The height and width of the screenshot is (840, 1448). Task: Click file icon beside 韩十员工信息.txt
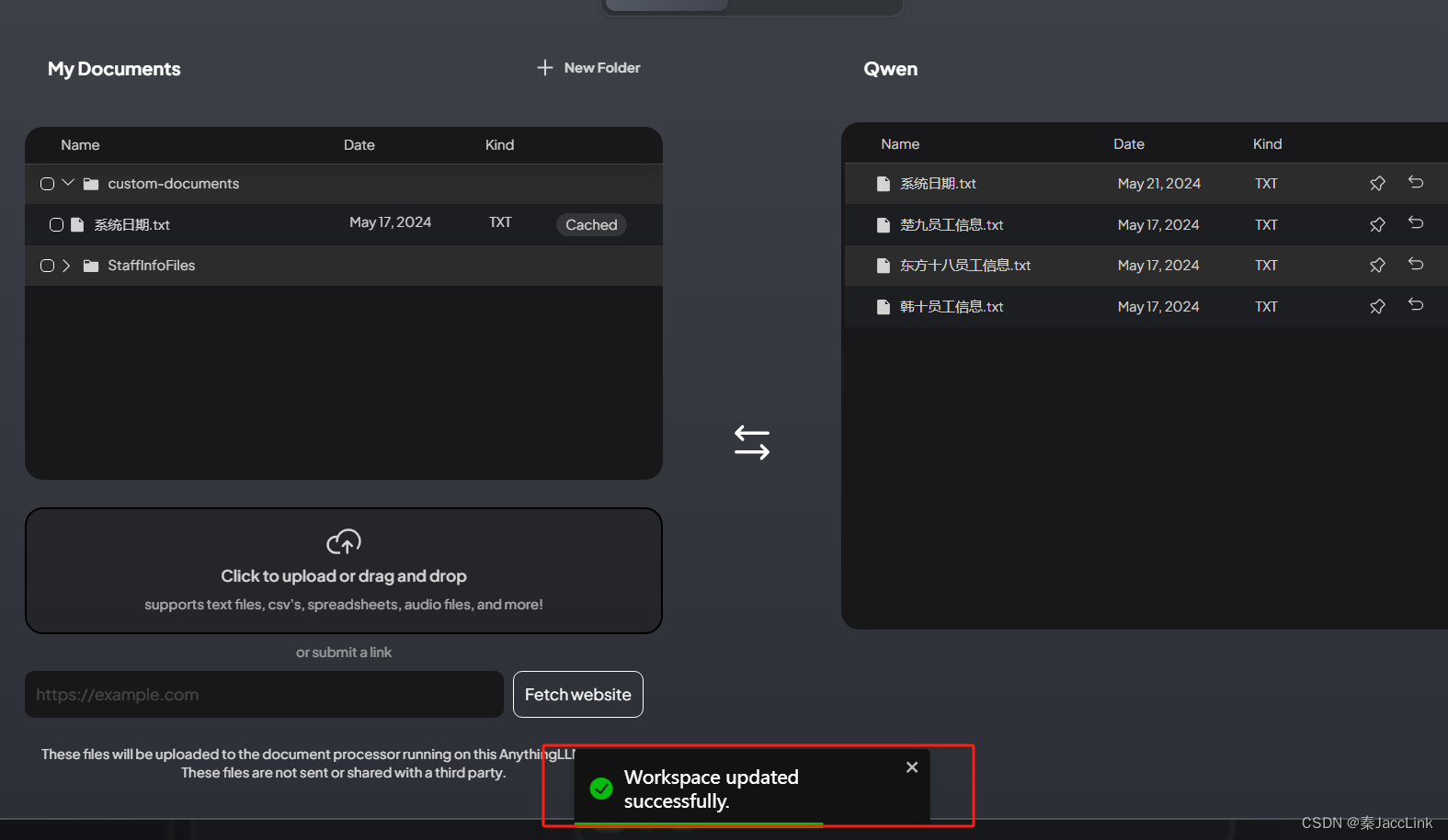pos(884,307)
